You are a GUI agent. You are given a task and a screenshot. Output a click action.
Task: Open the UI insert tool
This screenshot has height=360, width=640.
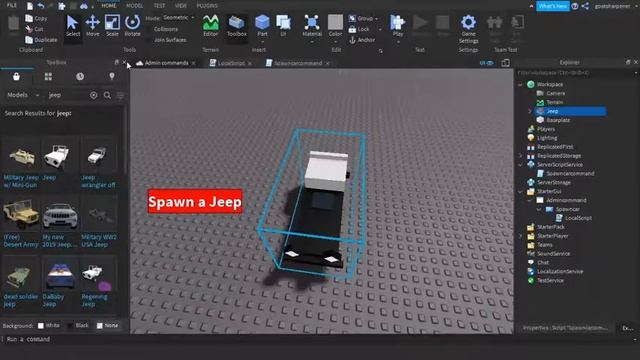[283, 26]
